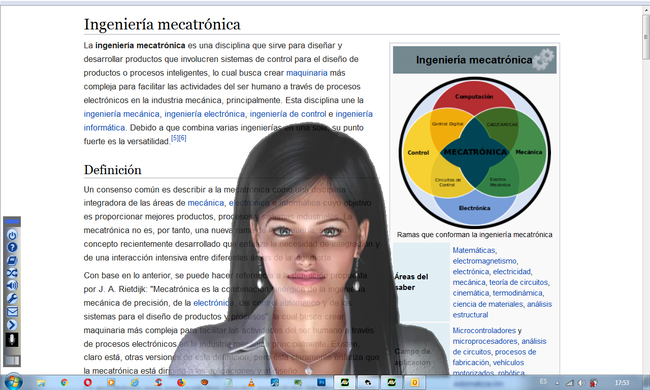This screenshot has height=390, width=650.
Task: Click the gray grip at bottom of assistant toolbar
Action: [x=12, y=361]
